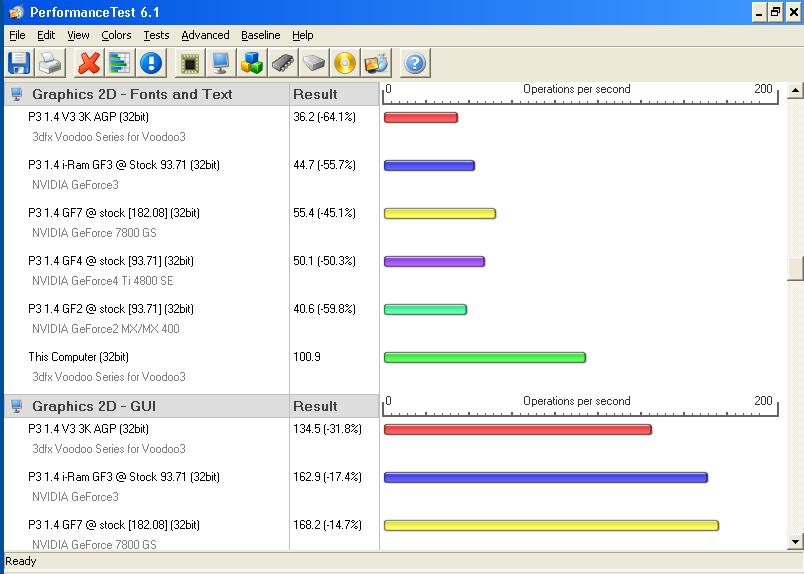
Task: Click monitor icon beside Graphics 2D - GUI
Action: pyautogui.click(x=17, y=406)
